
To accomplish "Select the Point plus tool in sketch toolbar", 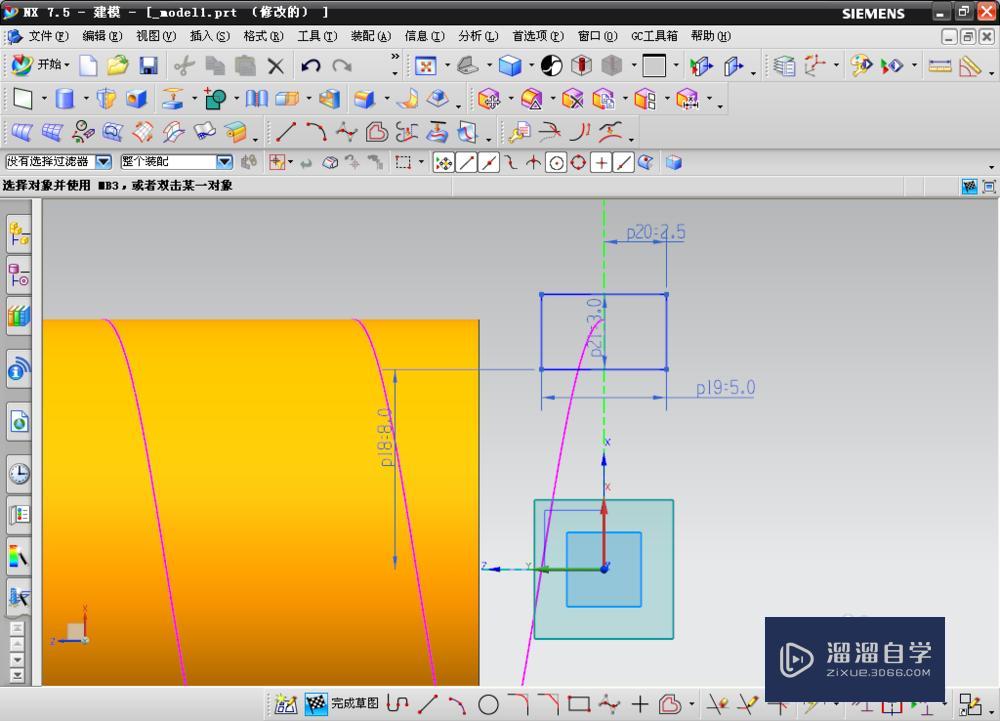I will (x=640, y=704).
